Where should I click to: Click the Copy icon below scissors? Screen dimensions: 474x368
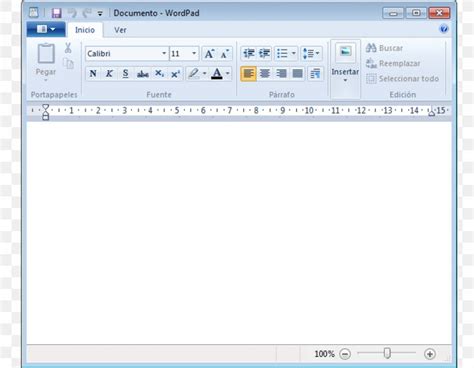(68, 63)
